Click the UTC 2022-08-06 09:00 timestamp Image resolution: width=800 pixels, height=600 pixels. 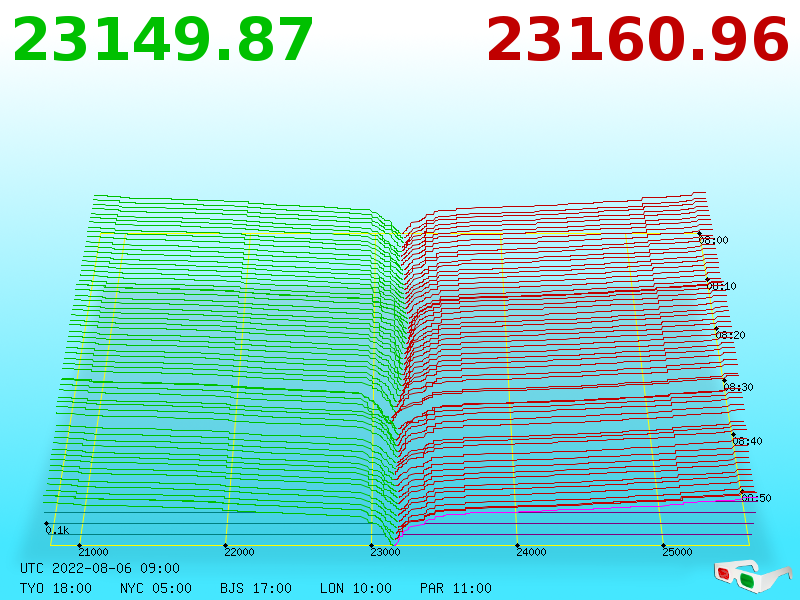coord(100,568)
